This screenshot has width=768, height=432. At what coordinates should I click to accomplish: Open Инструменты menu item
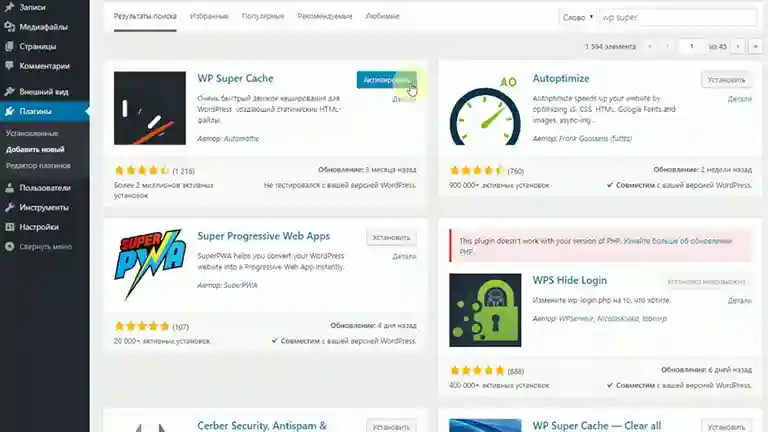(x=45, y=207)
